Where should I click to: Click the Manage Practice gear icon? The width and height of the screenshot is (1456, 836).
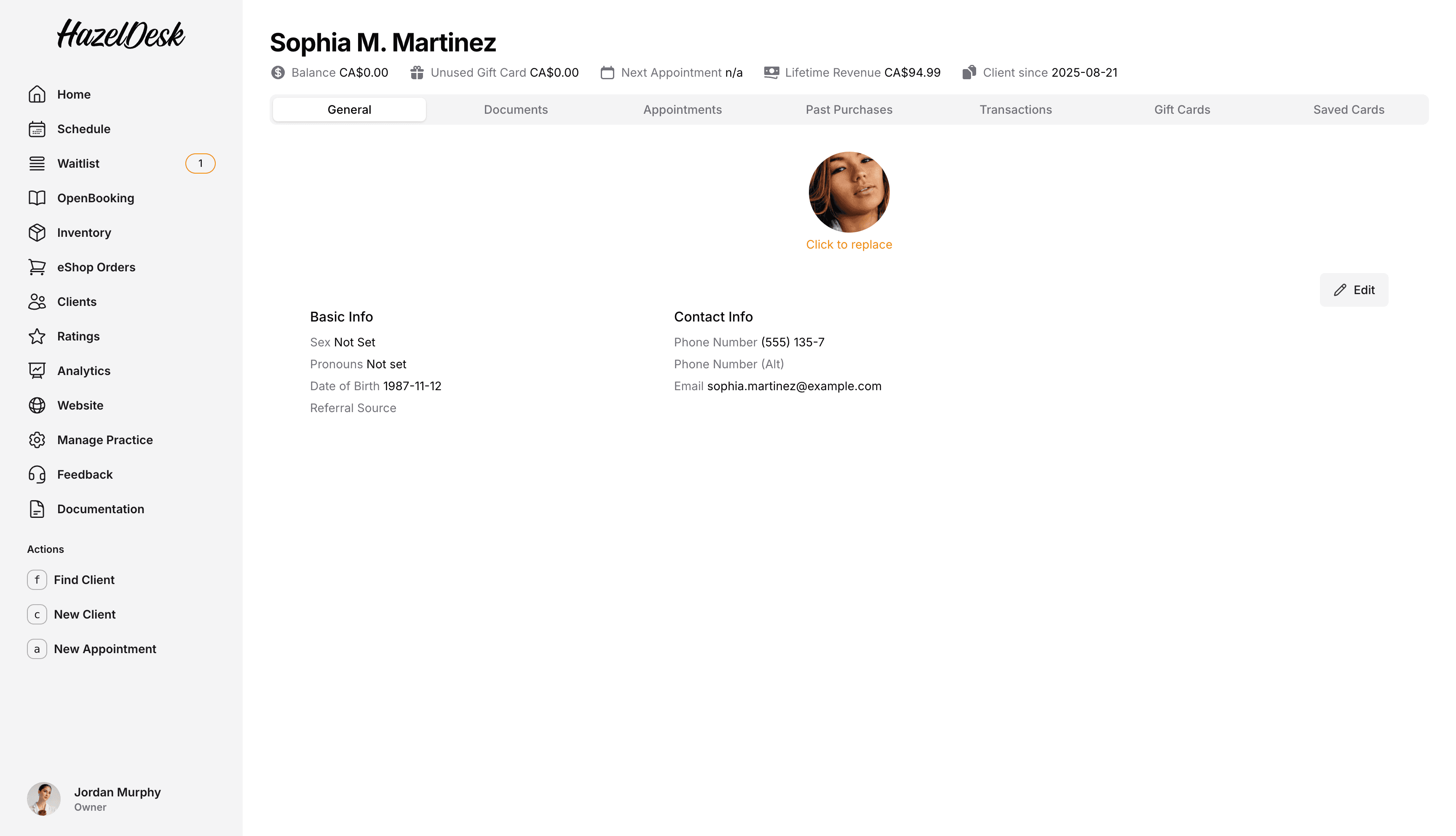(37, 440)
